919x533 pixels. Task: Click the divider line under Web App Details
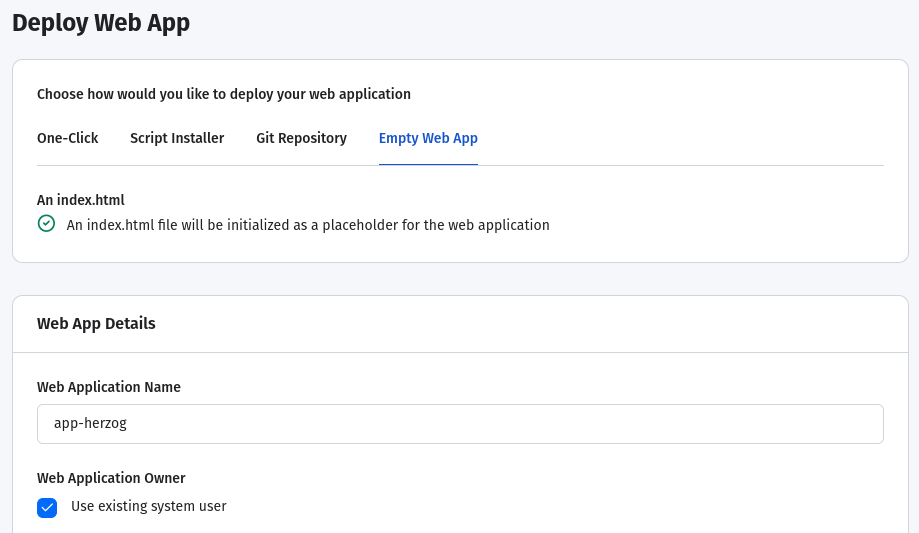[460, 352]
